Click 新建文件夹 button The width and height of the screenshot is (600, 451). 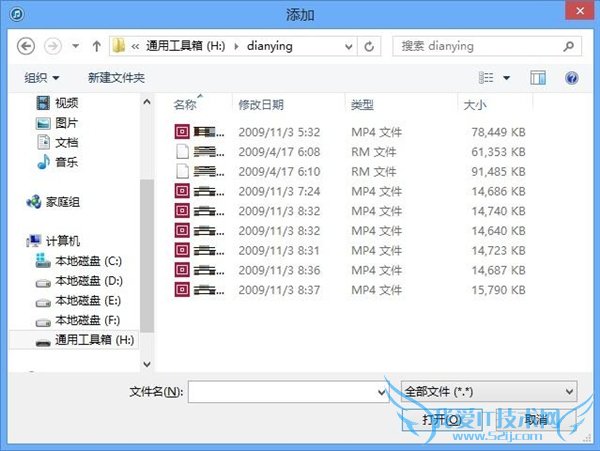(x=116, y=78)
